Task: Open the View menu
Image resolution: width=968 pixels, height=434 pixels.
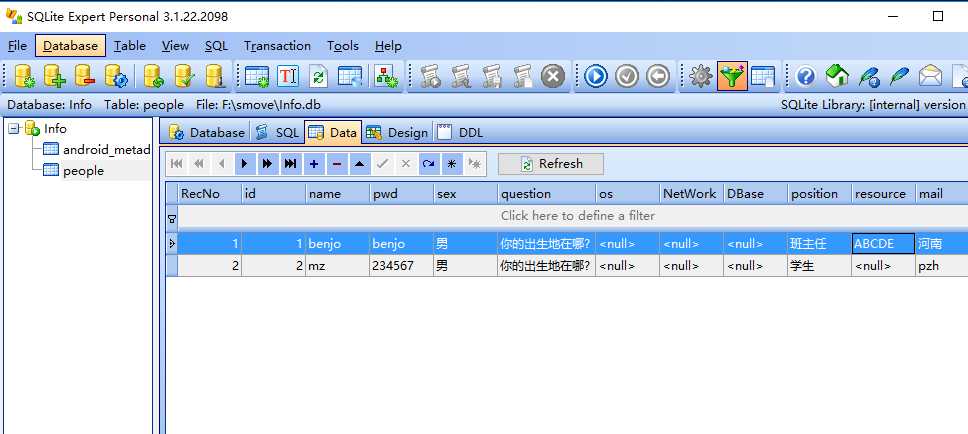Action: tap(175, 46)
